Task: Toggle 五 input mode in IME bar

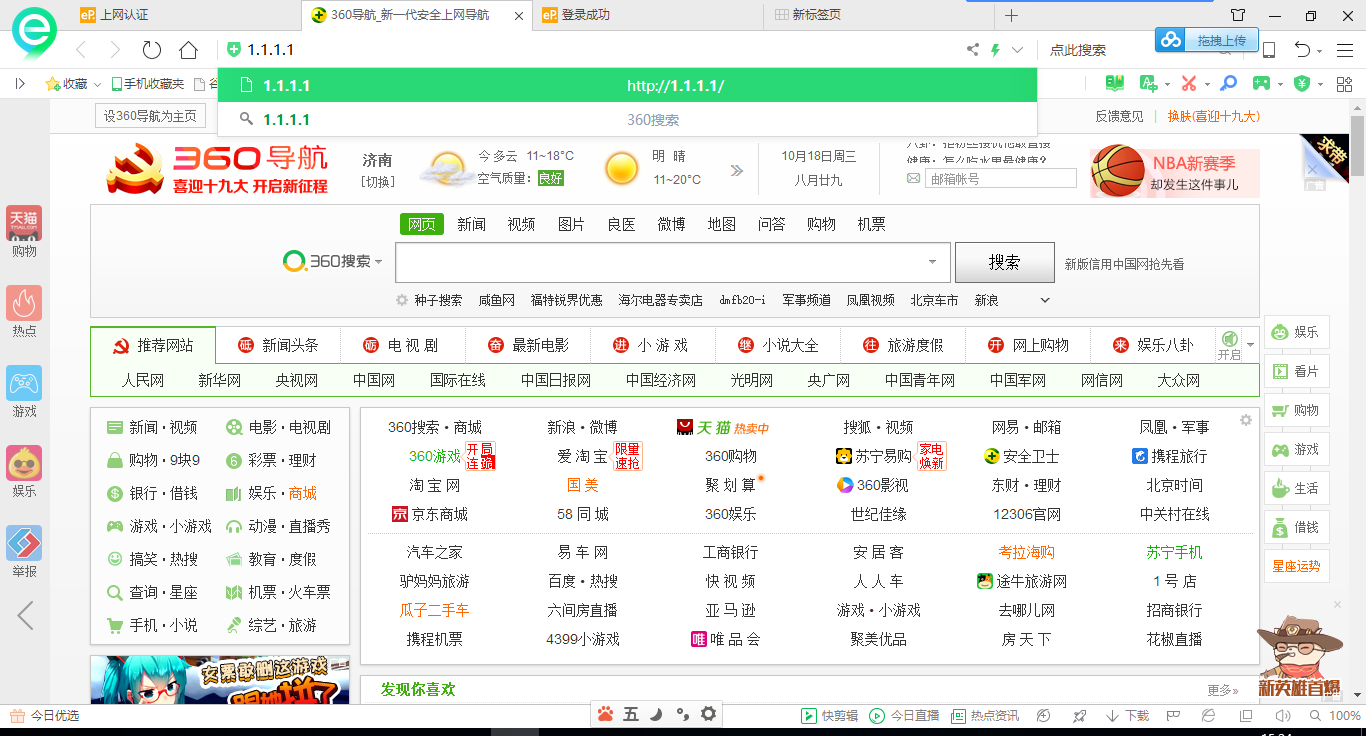Action: coord(631,714)
